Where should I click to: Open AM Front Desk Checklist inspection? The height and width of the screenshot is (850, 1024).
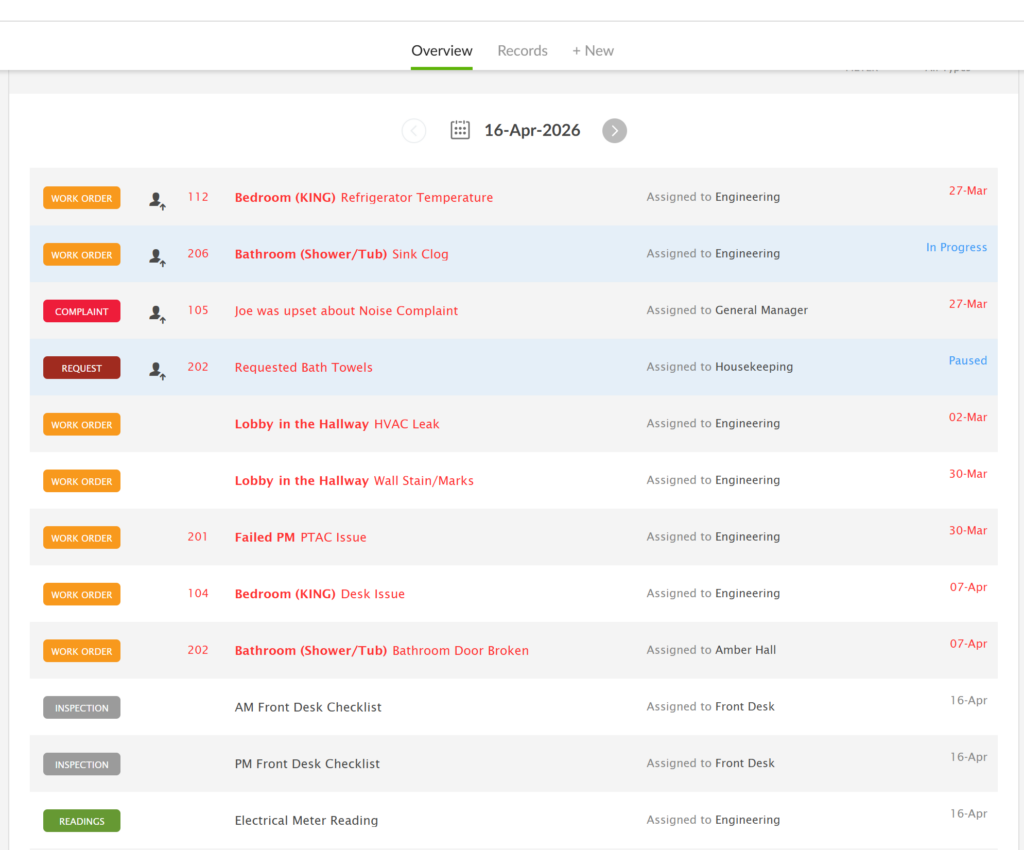click(308, 707)
